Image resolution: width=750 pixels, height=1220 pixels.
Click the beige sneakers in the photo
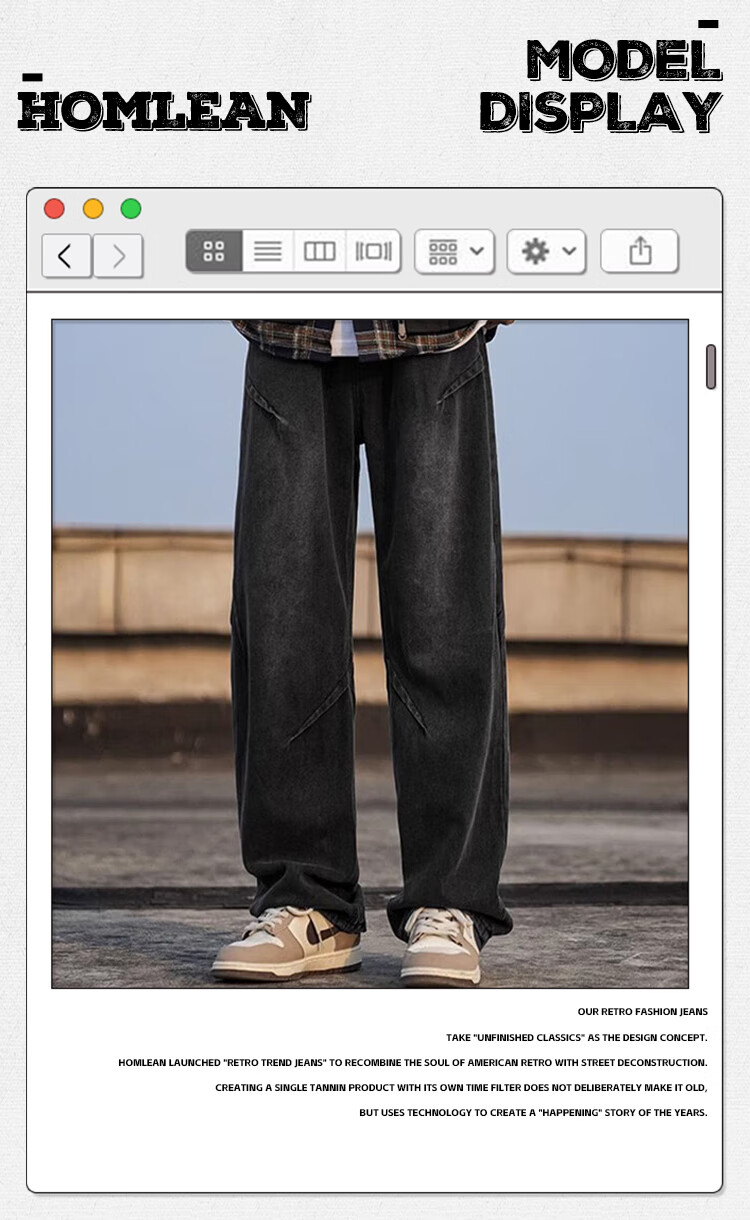tap(286, 943)
